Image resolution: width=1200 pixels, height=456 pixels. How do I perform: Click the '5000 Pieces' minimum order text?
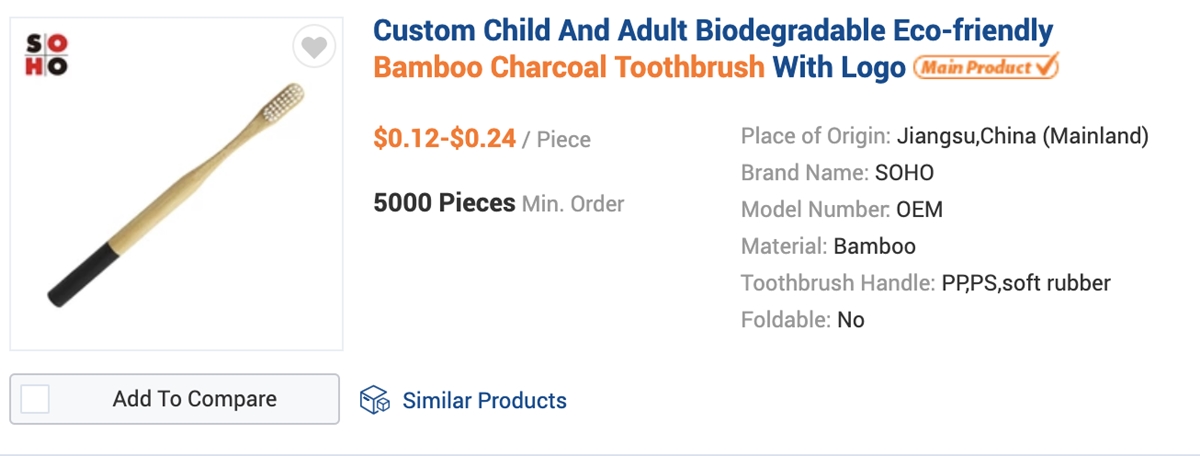tap(444, 203)
